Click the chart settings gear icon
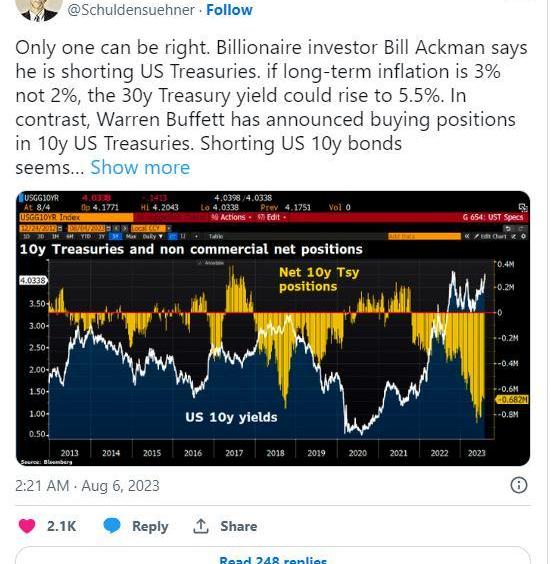 [523, 236]
